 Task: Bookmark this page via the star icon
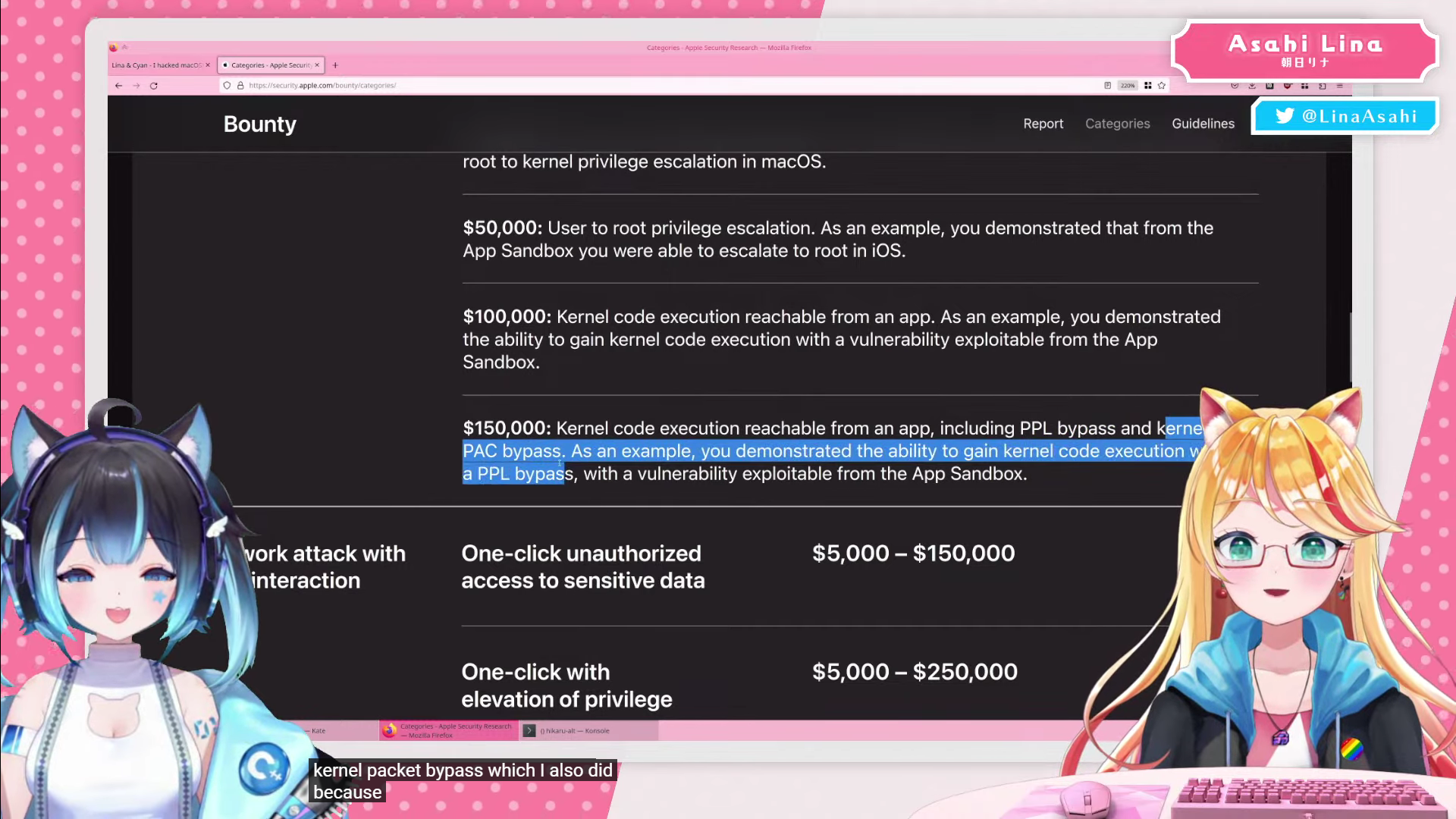click(x=1162, y=85)
